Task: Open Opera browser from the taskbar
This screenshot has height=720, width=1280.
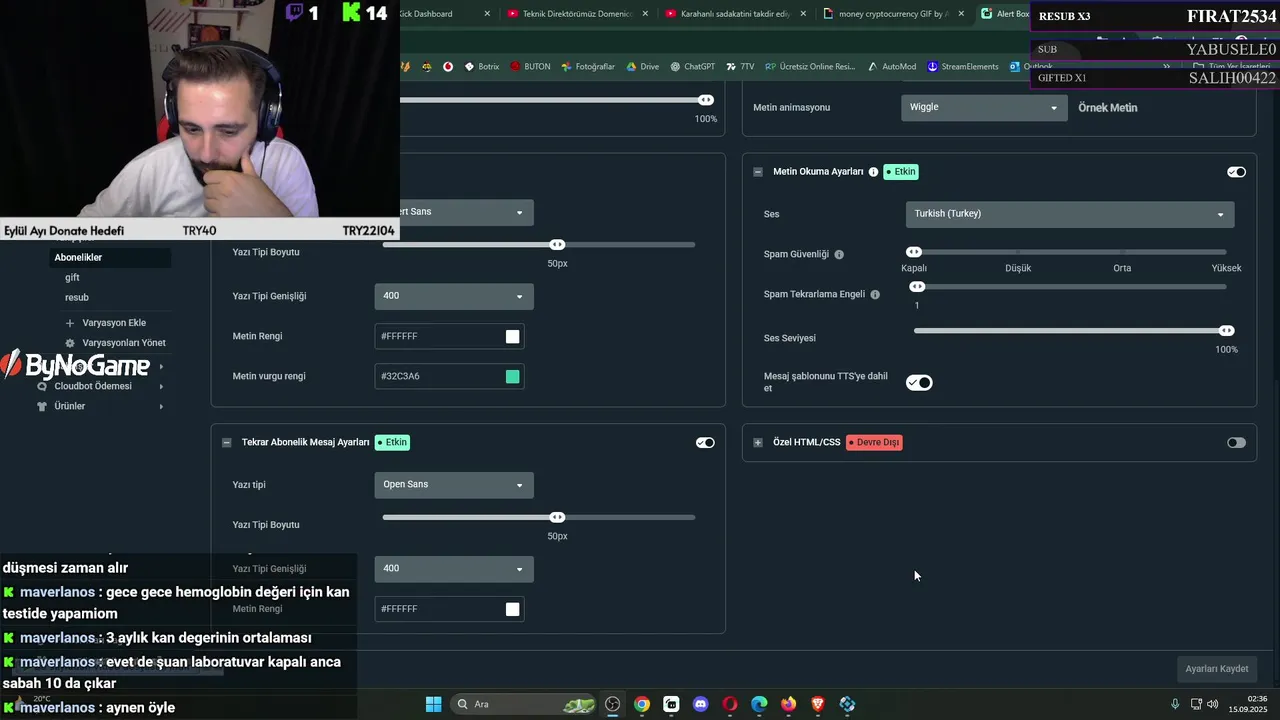Action: tap(730, 704)
